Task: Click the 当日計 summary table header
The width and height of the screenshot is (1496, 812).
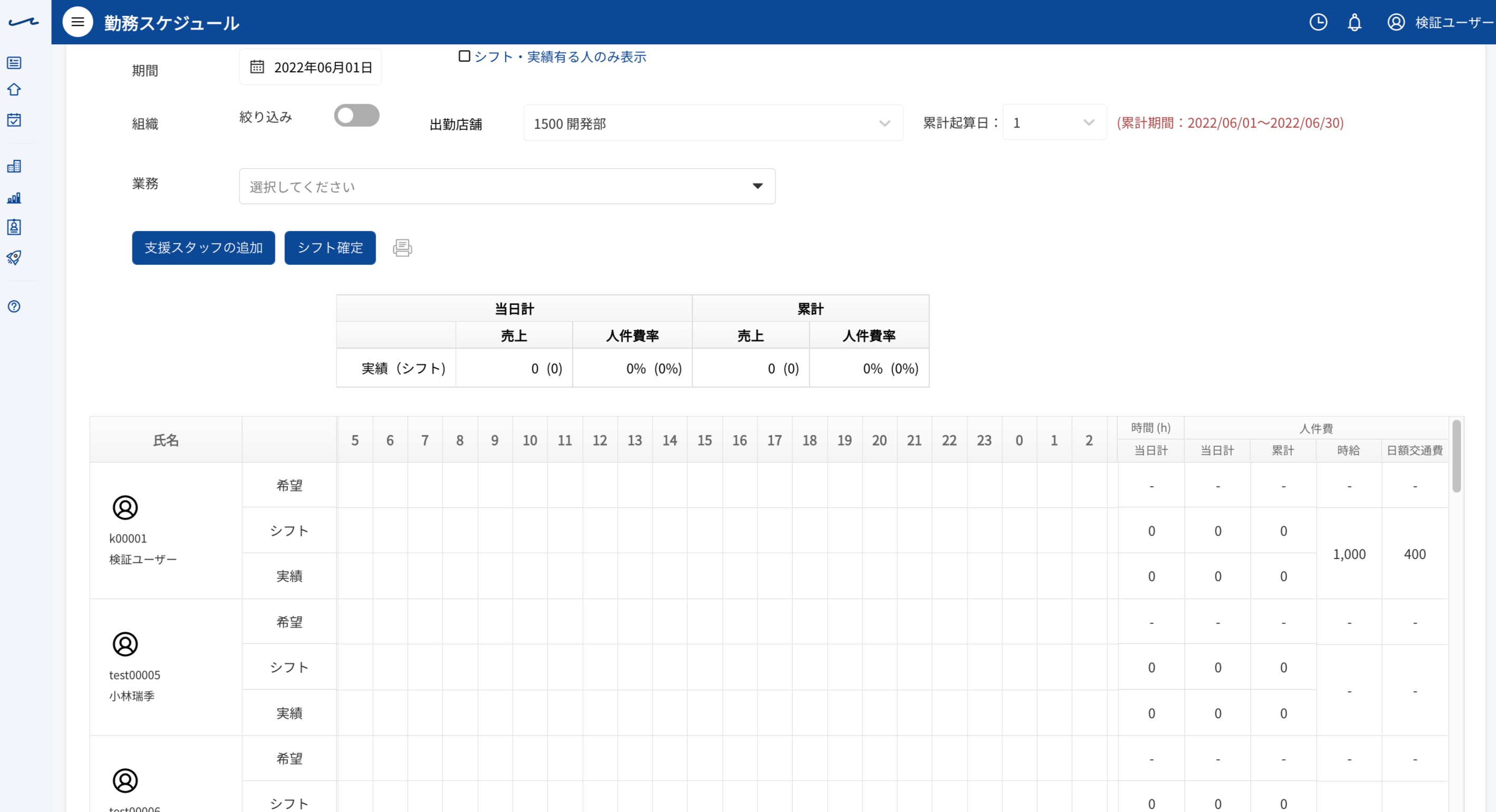Action: 514,309
